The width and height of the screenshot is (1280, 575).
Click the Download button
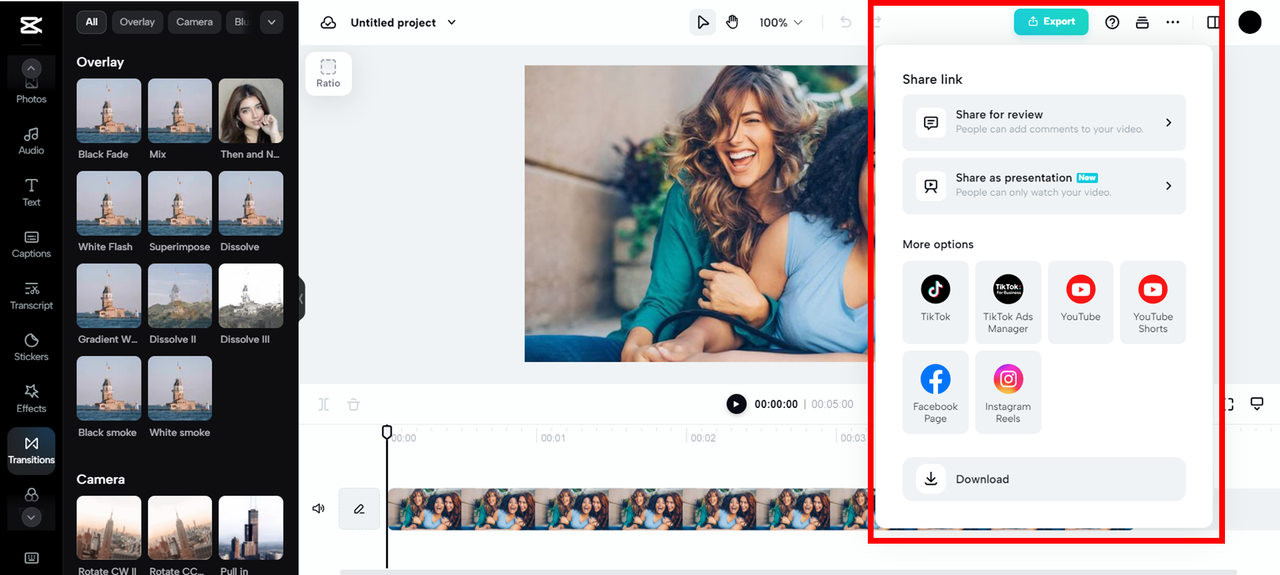[1044, 479]
